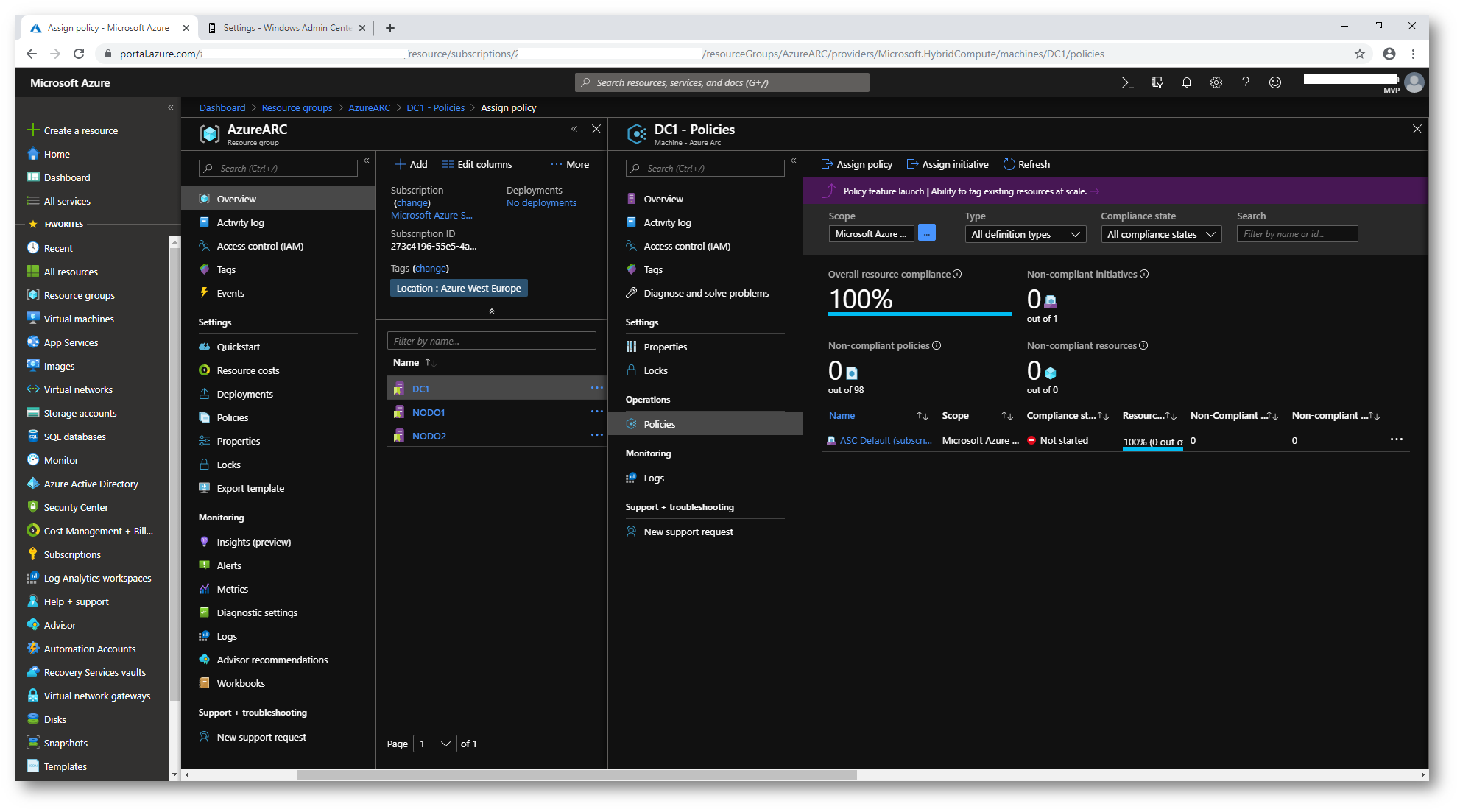Open the NODO1 resource link
Screen dimensions: 1460x812
point(429,412)
